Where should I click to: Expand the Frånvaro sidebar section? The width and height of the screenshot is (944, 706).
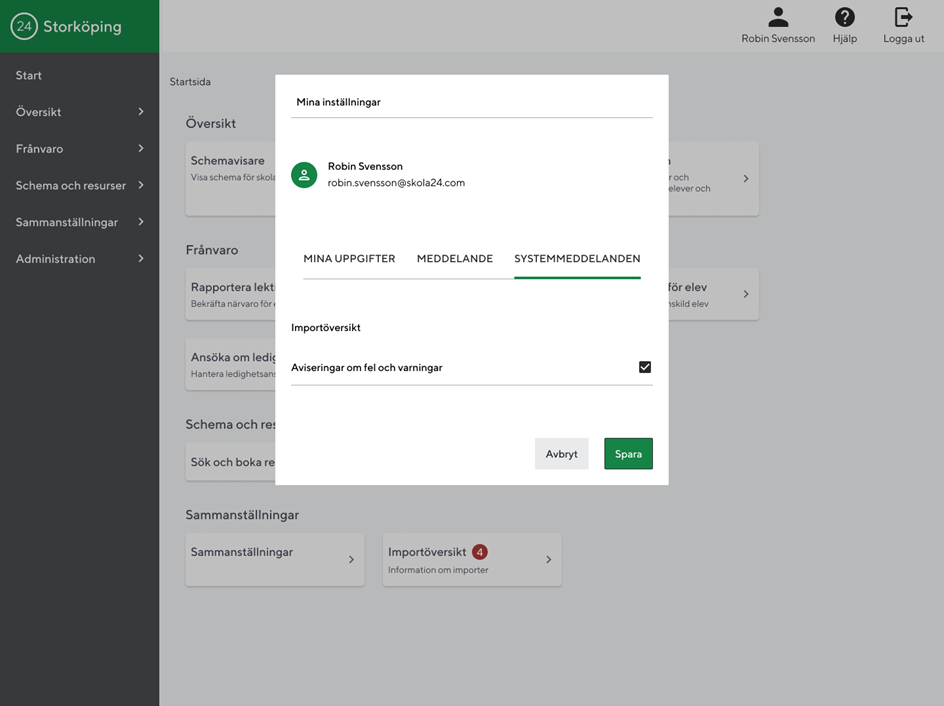click(79, 149)
